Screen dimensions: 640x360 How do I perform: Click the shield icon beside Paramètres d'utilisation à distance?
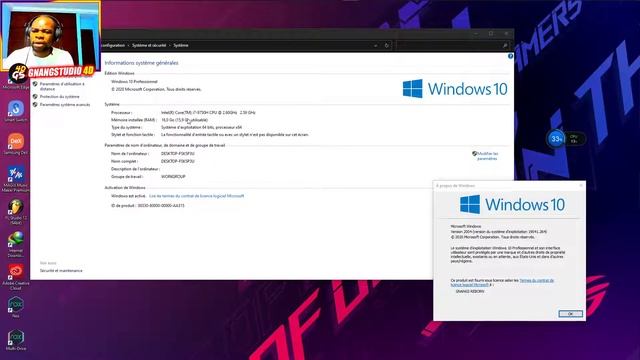(x=35, y=84)
